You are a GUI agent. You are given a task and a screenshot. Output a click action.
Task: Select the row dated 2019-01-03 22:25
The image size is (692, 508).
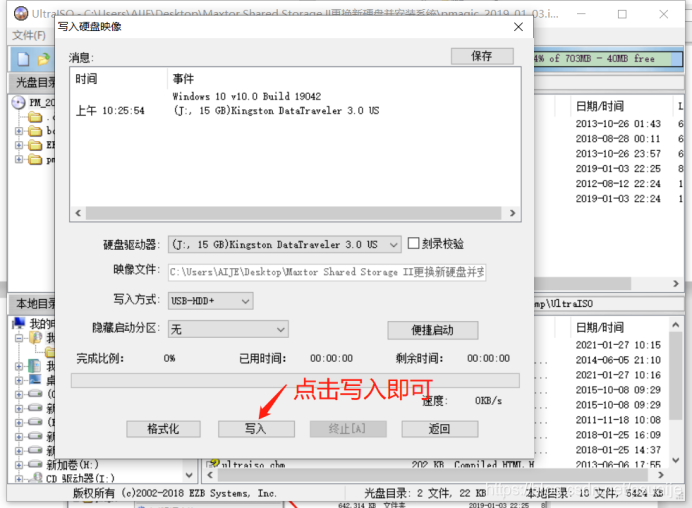[x=618, y=169]
